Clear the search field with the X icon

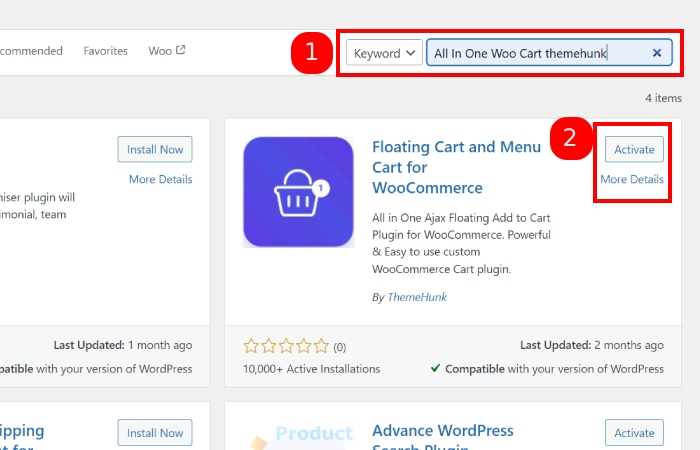pos(657,53)
